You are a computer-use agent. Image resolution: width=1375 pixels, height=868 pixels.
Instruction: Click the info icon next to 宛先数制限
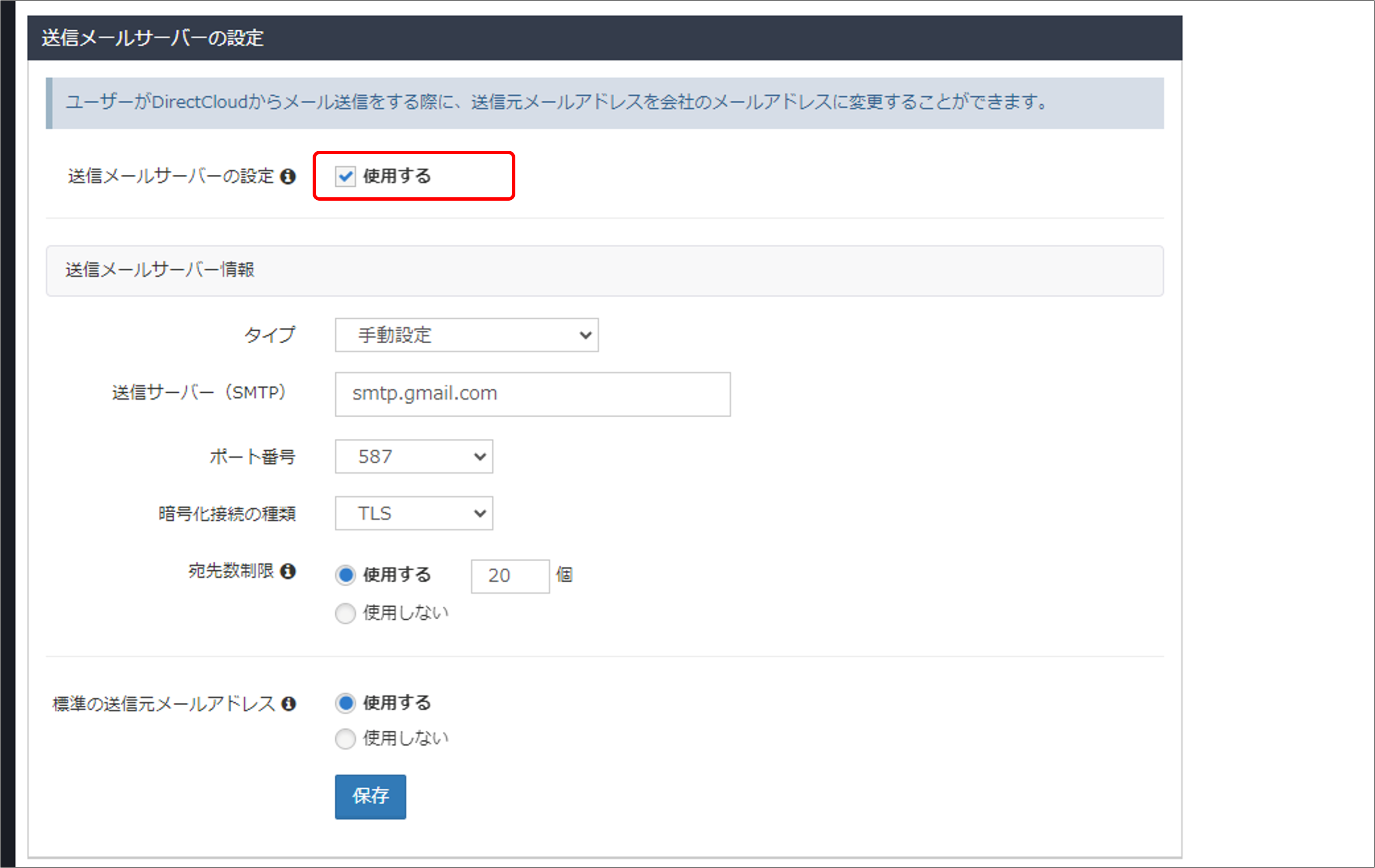pyautogui.click(x=290, y=572)
